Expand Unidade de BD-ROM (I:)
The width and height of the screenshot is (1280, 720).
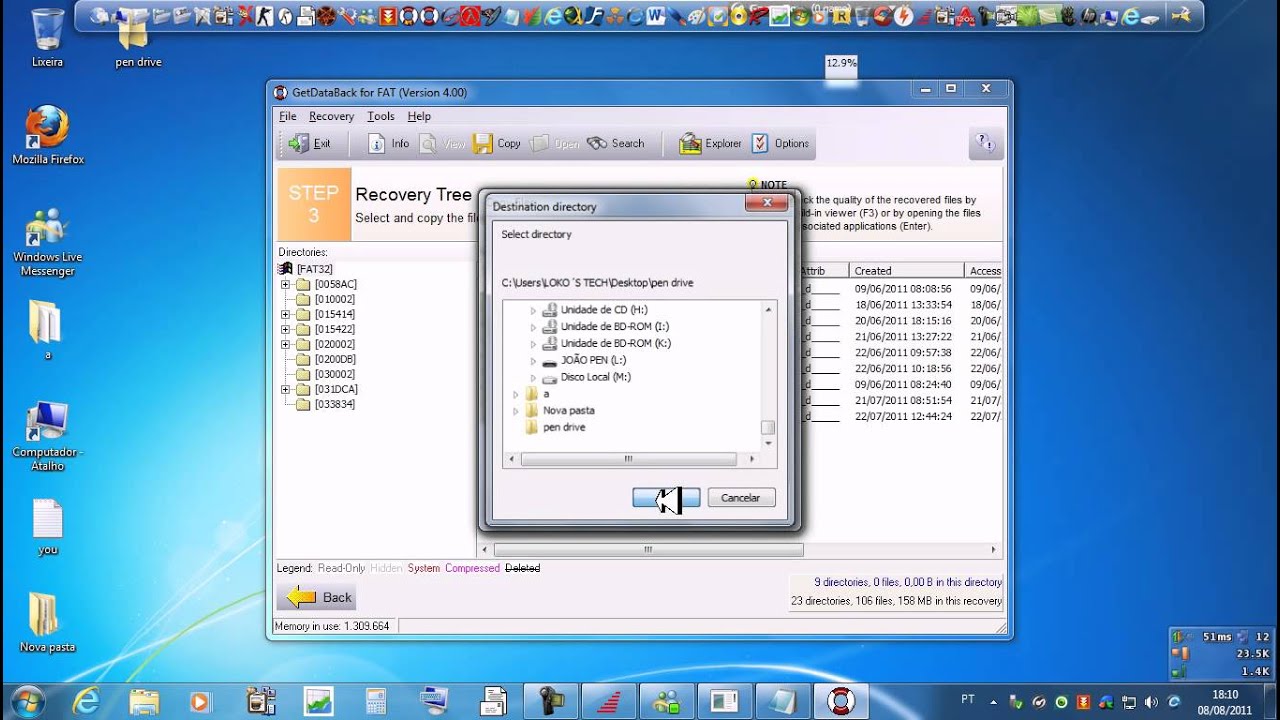pos(533,327)
